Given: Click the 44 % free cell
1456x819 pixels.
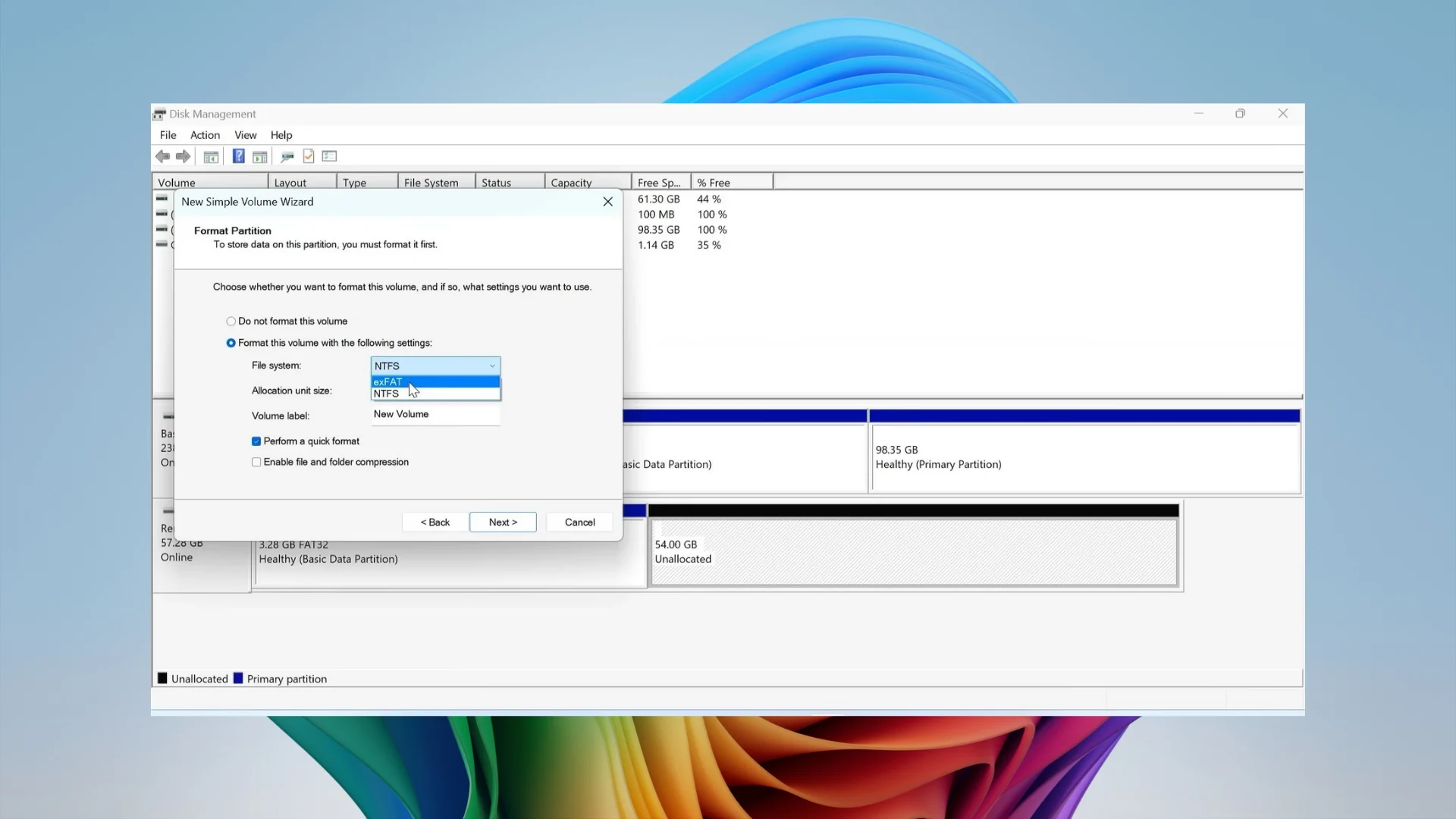Looking at the screenshot, I should (709, 199).
